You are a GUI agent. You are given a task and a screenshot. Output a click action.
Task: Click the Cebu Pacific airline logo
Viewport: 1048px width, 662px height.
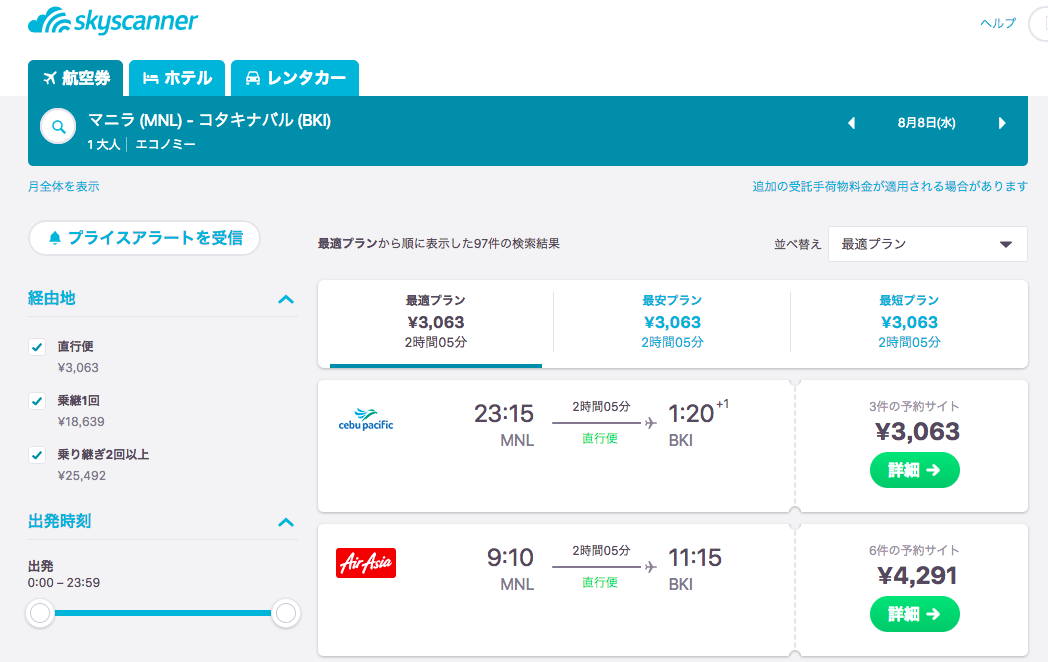(366, 420)
